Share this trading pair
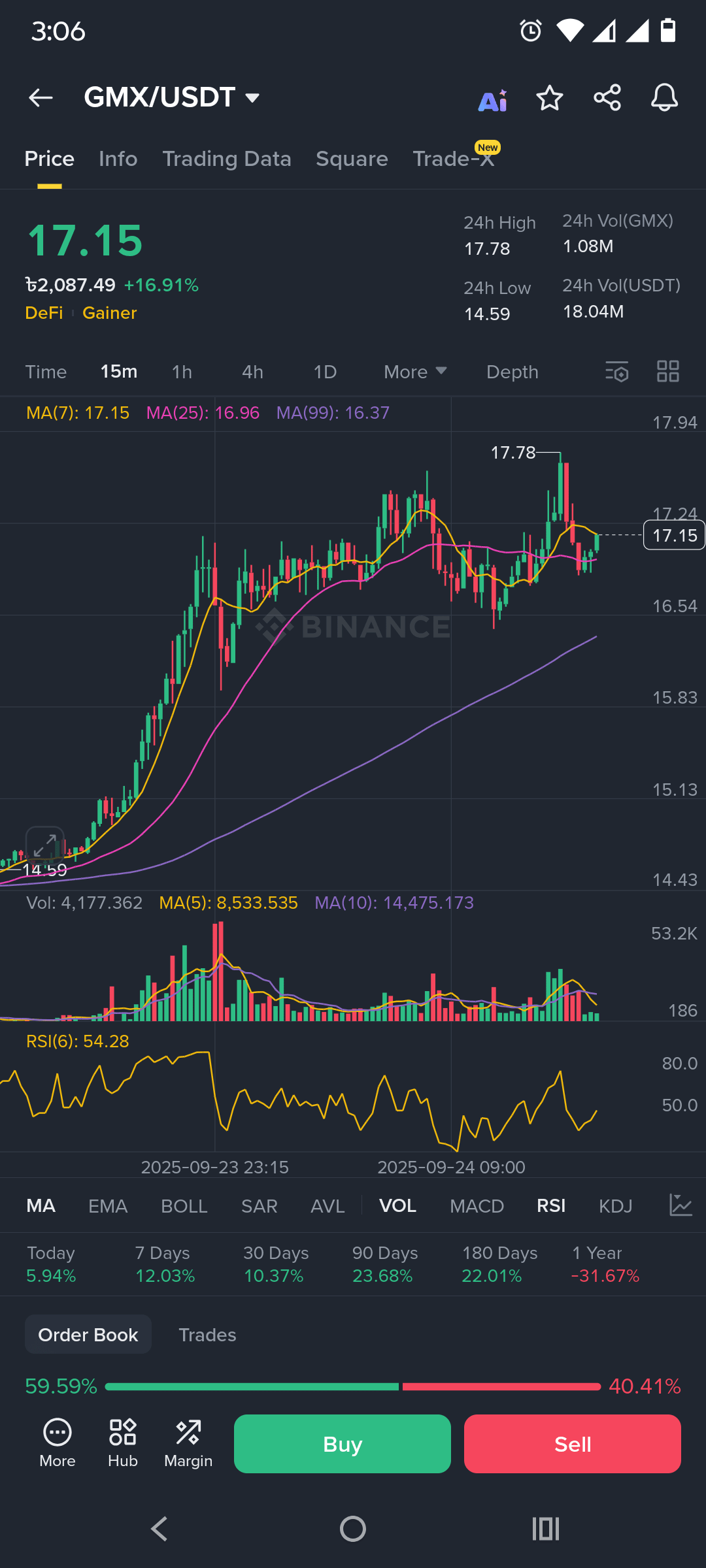The height and width of the screenshot is (1568, 706). (x=607, y=98)
